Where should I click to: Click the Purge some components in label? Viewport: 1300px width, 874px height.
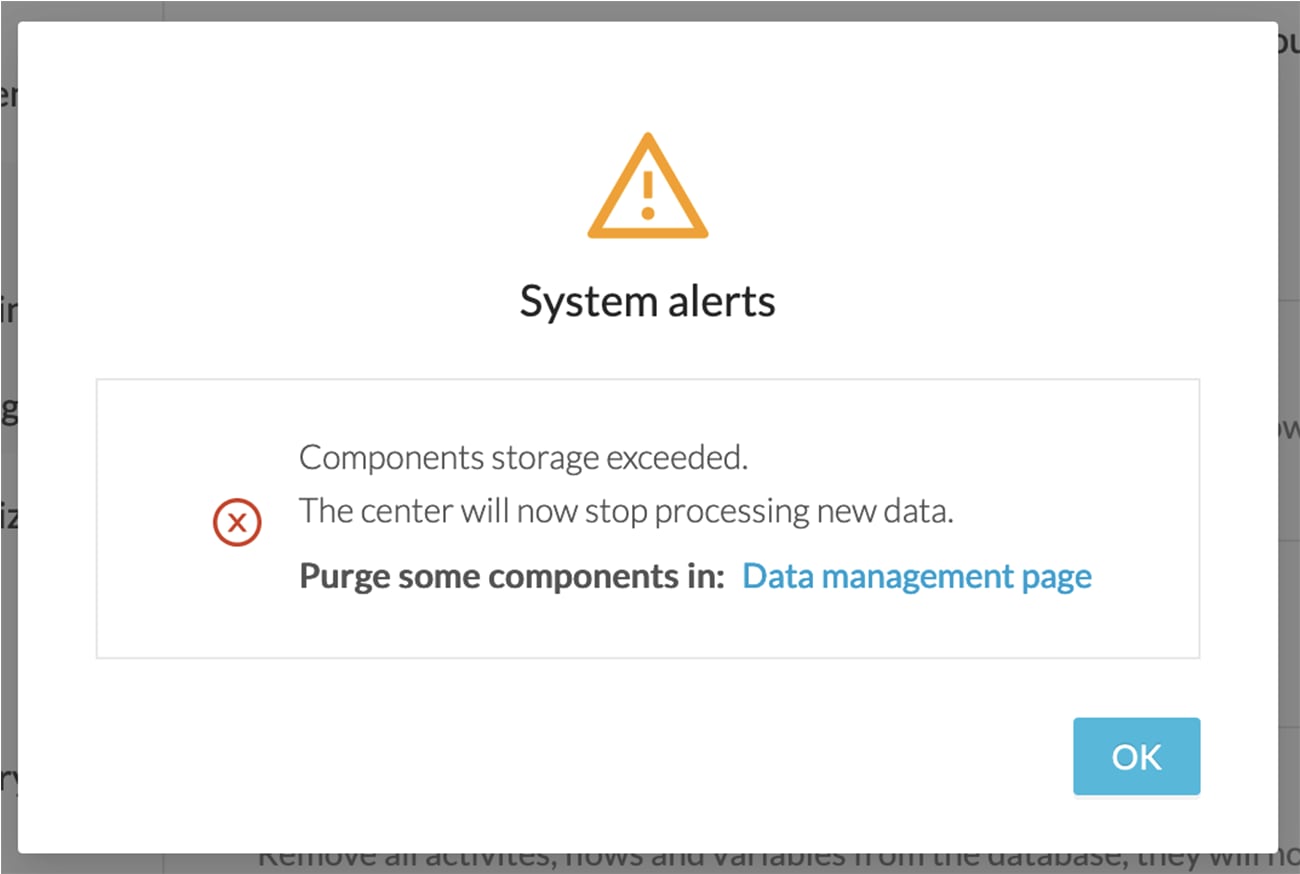click(512, 577)
